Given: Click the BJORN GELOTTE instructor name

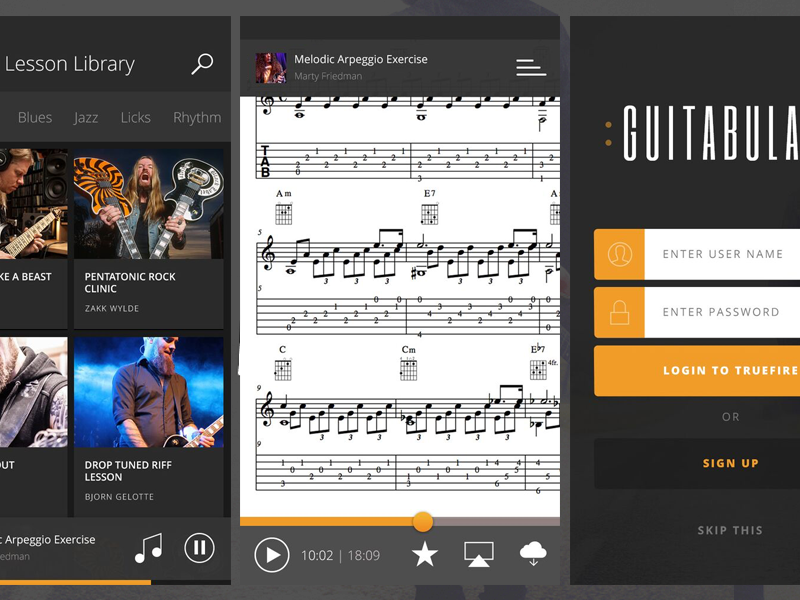Looking at the screenshot, I should pos(119,496).
